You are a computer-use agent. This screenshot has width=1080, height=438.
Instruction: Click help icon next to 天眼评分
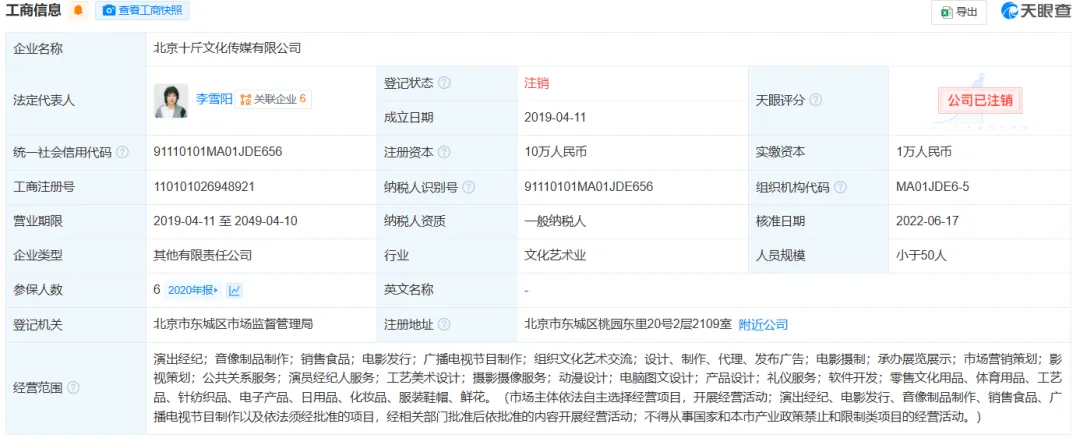(x=816, y=100)
